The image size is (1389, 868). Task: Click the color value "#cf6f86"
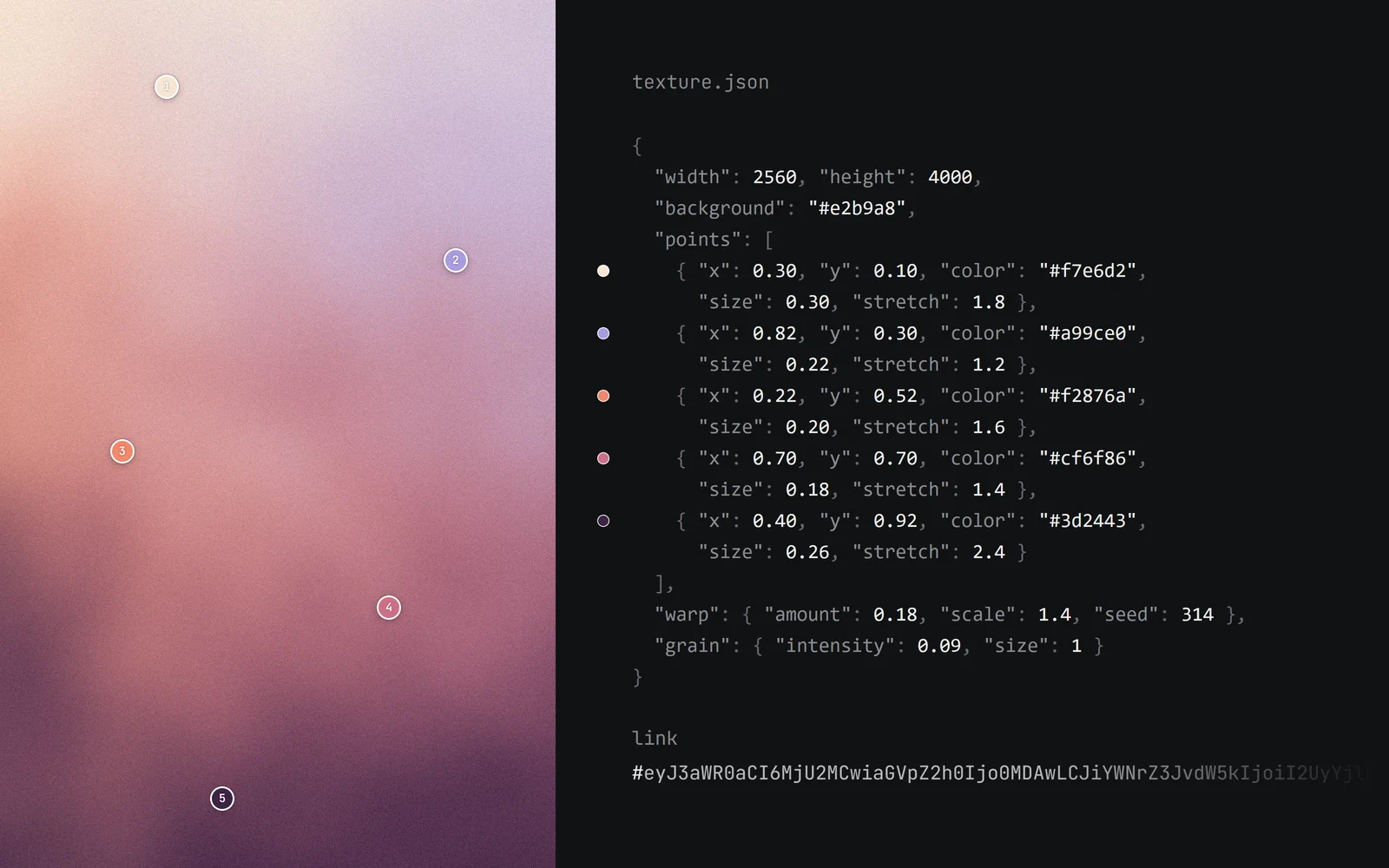[x=1088, y=458]
